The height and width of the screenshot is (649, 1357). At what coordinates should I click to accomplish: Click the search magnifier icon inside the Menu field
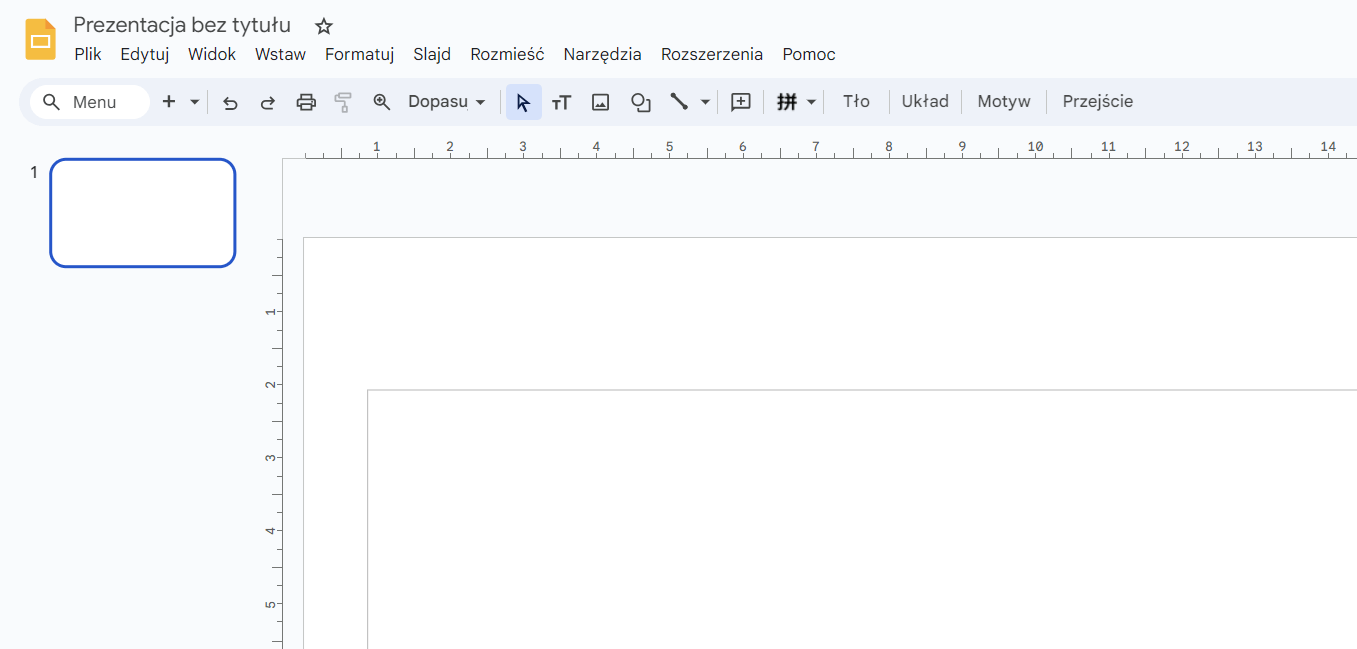click(x=52, y=102)
